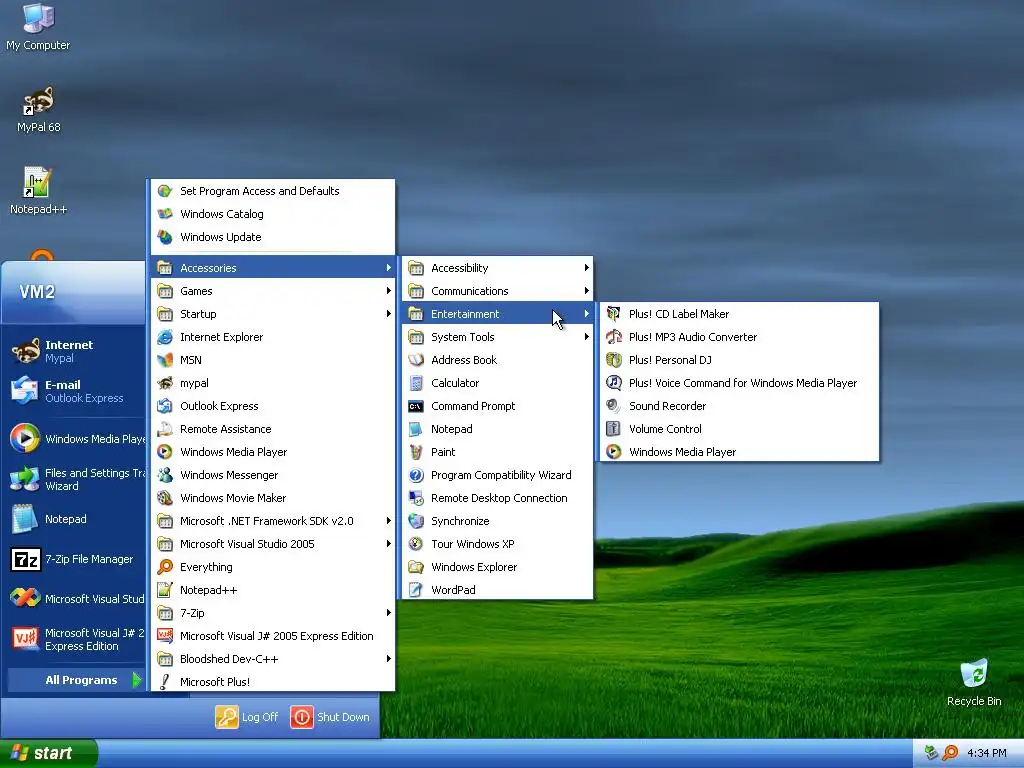Viewport: 1024px width, 768px height.
Task: Click Notepad++ in the programs list
Action: pos(273,590)
